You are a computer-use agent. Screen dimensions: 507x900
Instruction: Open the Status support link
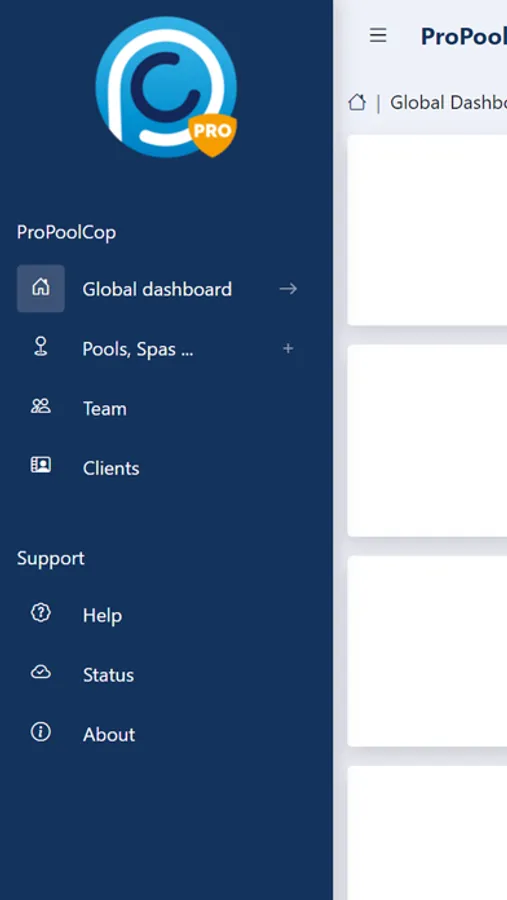(108, 675)
